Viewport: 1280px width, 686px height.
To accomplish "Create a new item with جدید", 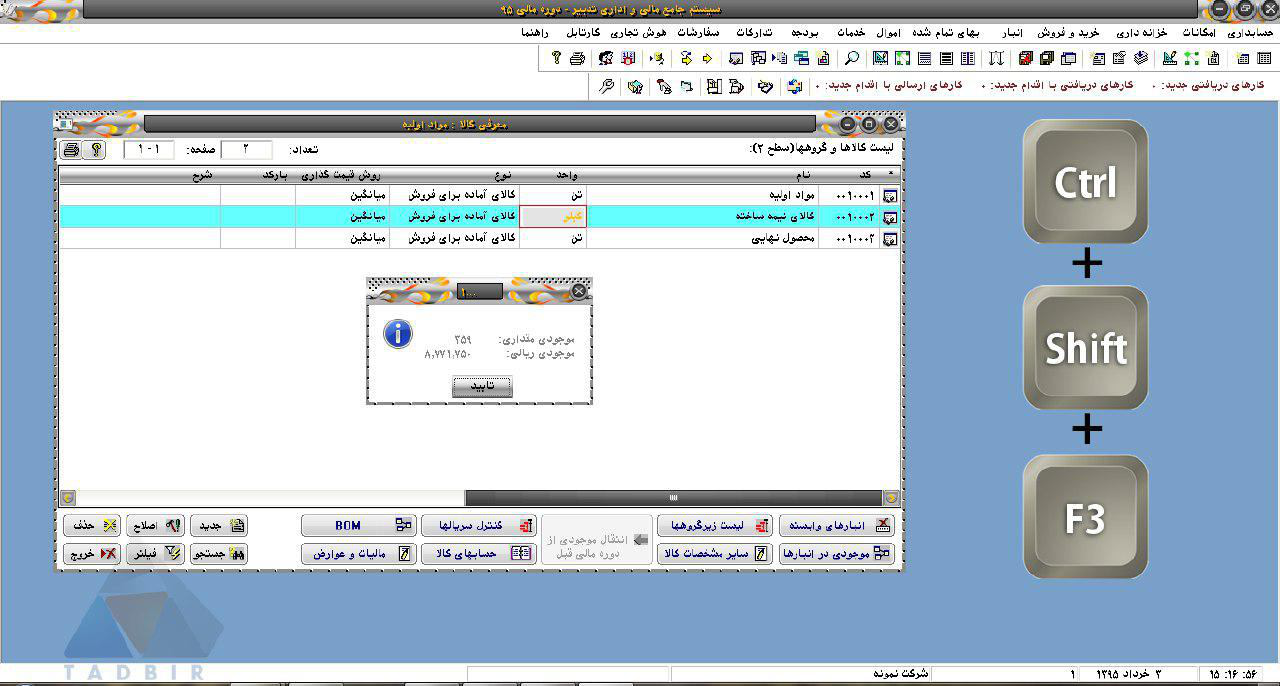I will click(218, 525).
